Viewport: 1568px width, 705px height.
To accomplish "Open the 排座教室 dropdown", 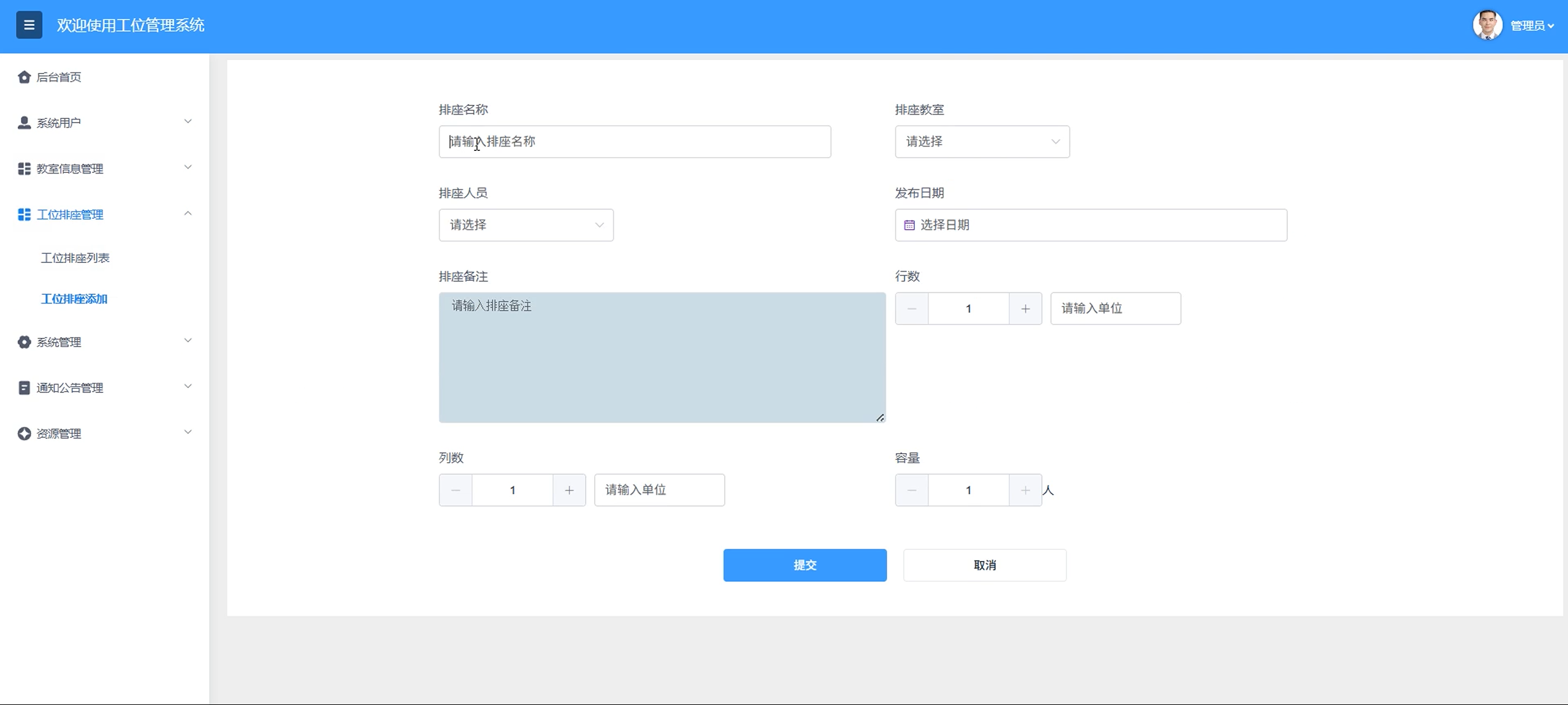I will (982, 142).
